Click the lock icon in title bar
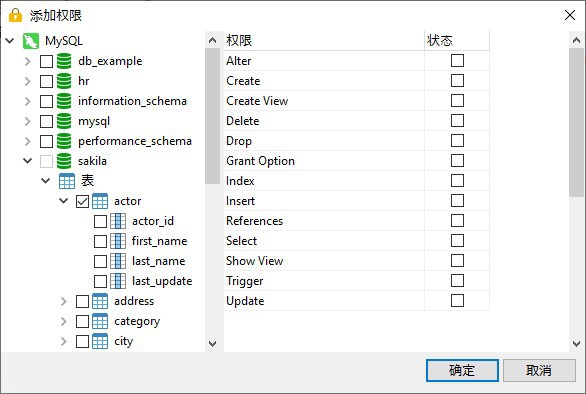This screenshot has width=586, height=394. [15, 15]
